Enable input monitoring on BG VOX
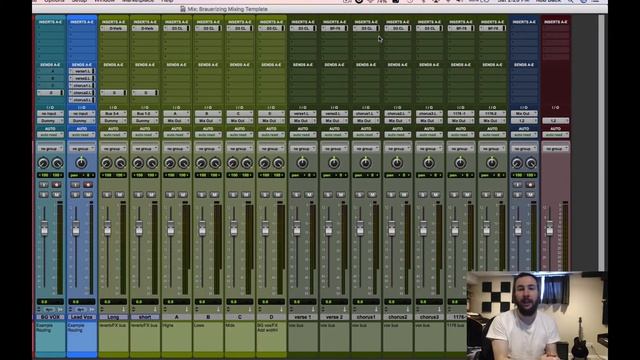The image size is (640, 360). point(44,185)
